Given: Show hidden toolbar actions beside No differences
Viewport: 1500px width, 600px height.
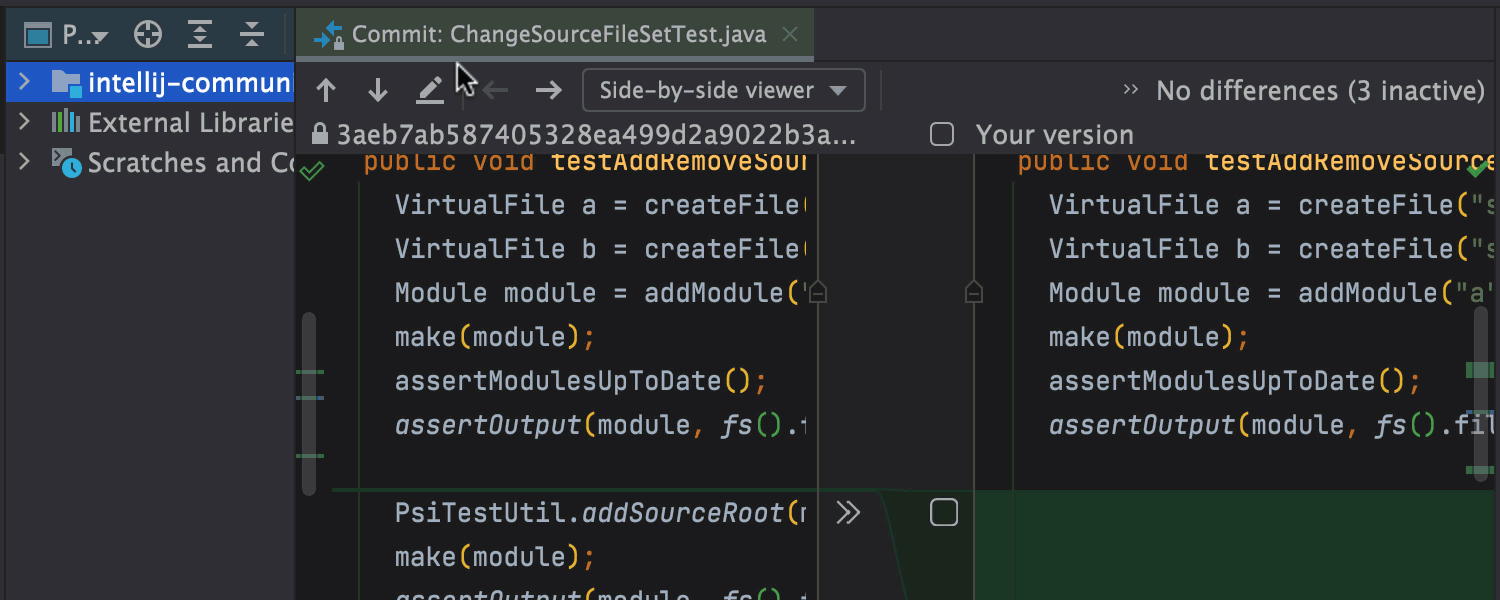Looking at the screenshot, I should (1131, 91).
